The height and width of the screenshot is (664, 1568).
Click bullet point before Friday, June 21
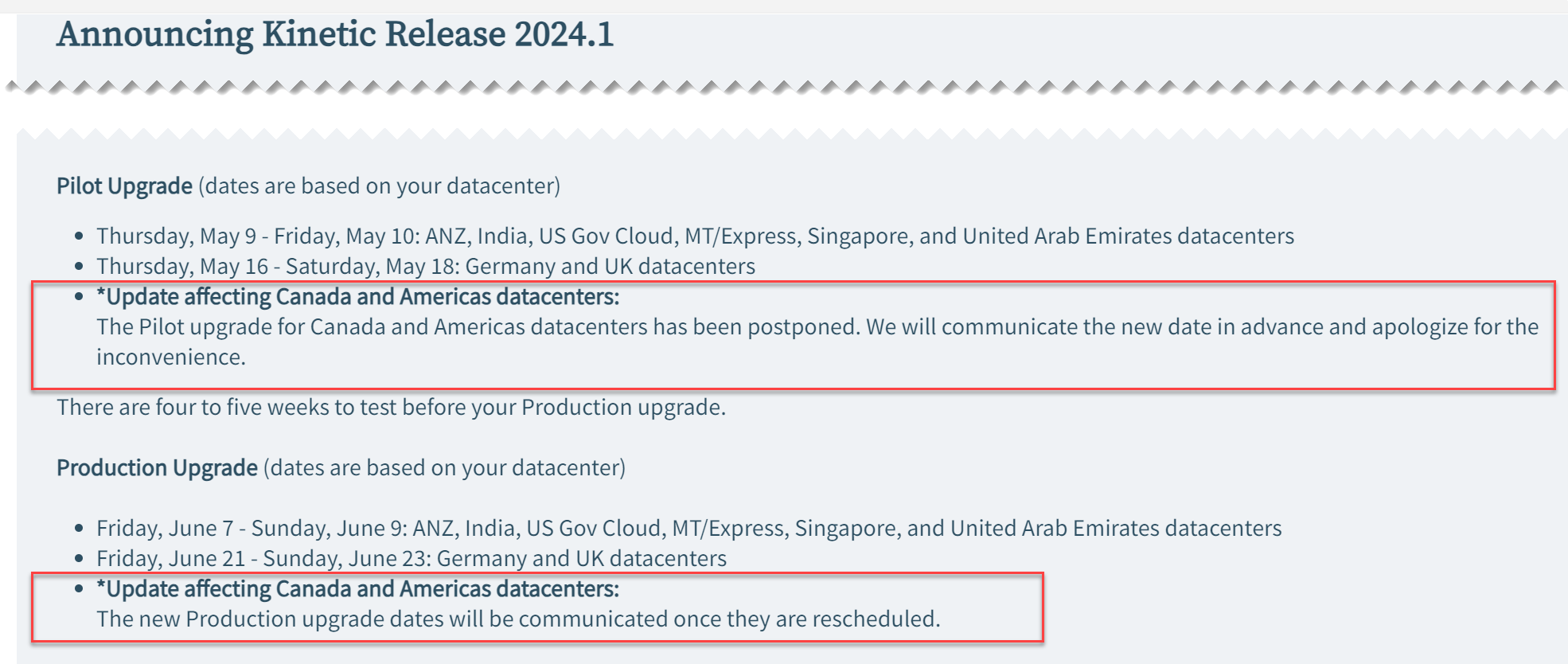[x=79, y=559]
